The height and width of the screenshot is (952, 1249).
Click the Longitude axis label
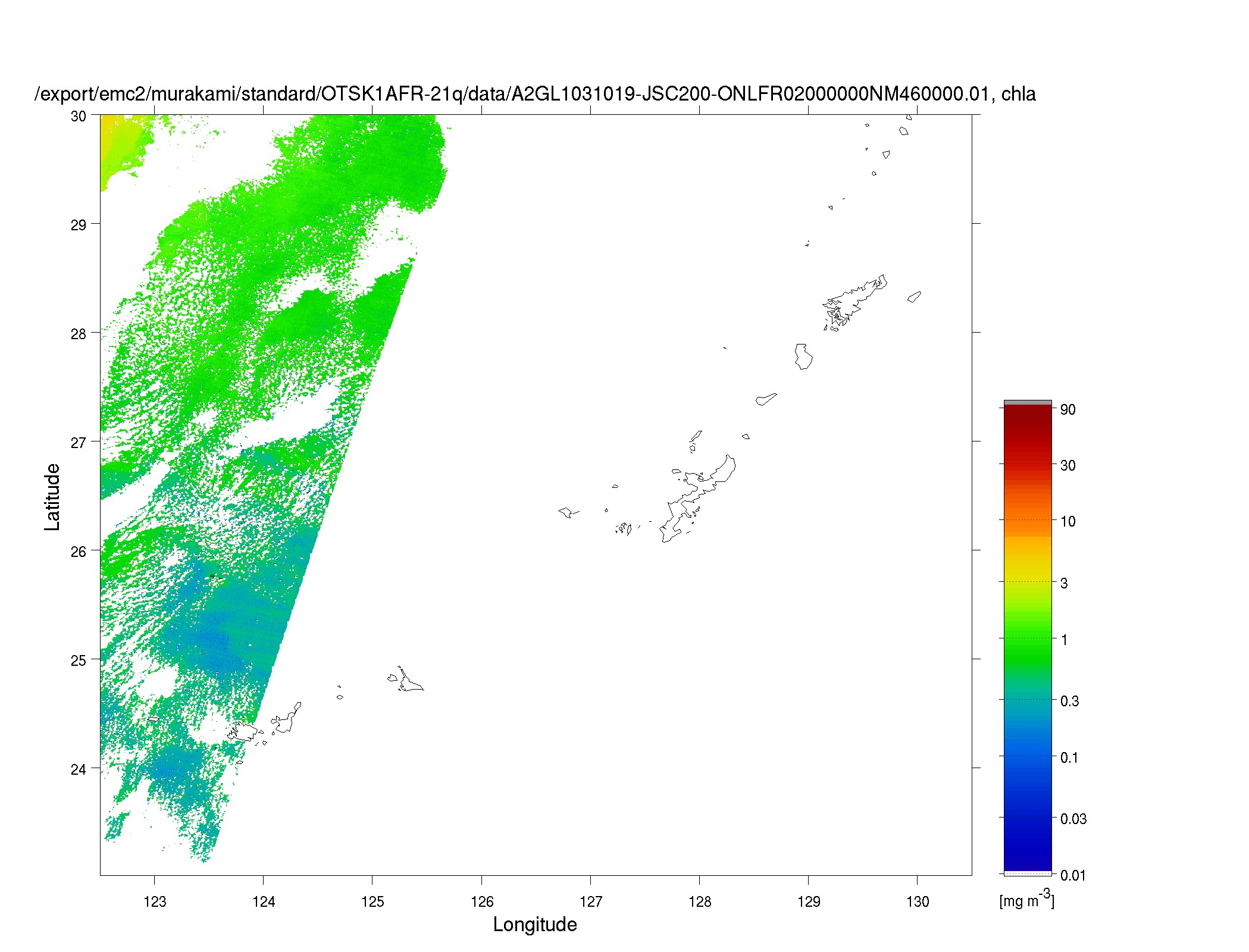click(x=535, y=924)
